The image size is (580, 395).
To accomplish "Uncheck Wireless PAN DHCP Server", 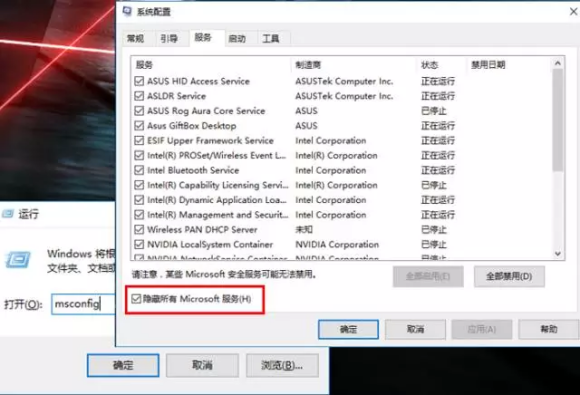I will 139,230.
